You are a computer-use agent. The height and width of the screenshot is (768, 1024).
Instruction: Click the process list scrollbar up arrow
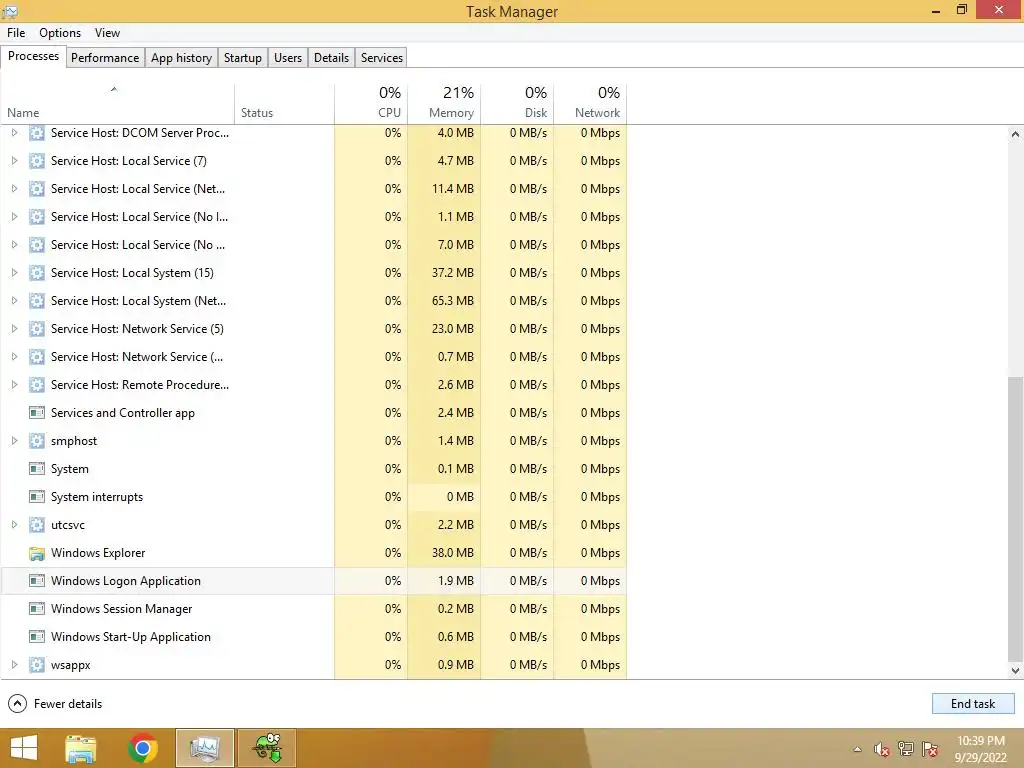pyautogui.click(x=1016, y=134)
